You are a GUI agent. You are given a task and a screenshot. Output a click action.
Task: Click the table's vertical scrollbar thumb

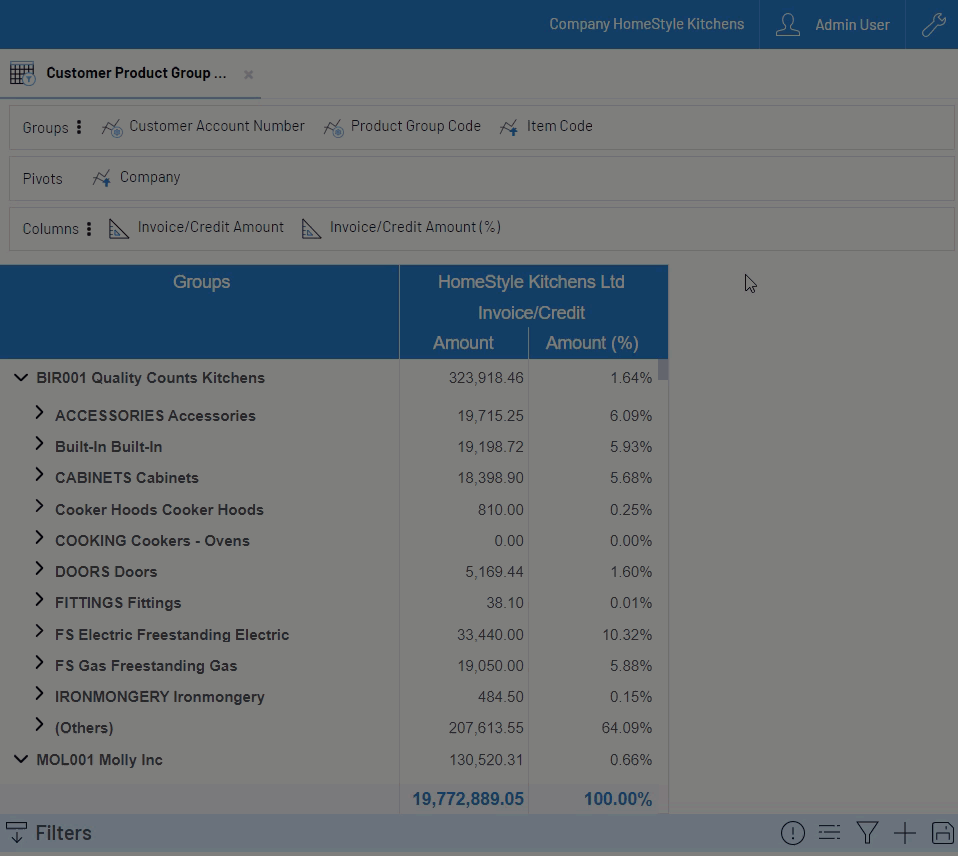663,370
